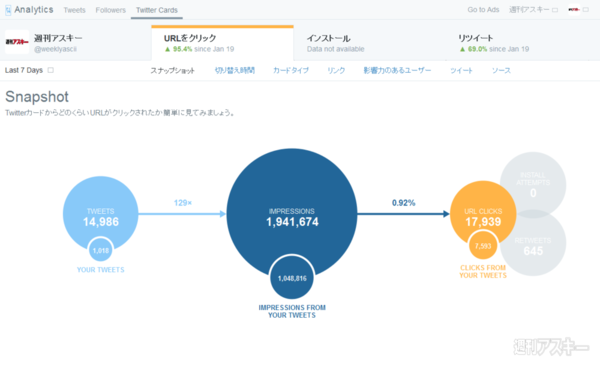Click the CLICKS FROM YOUR TWEETS label
This screenshot has height=367, width=600.
(x=483, y=271)
